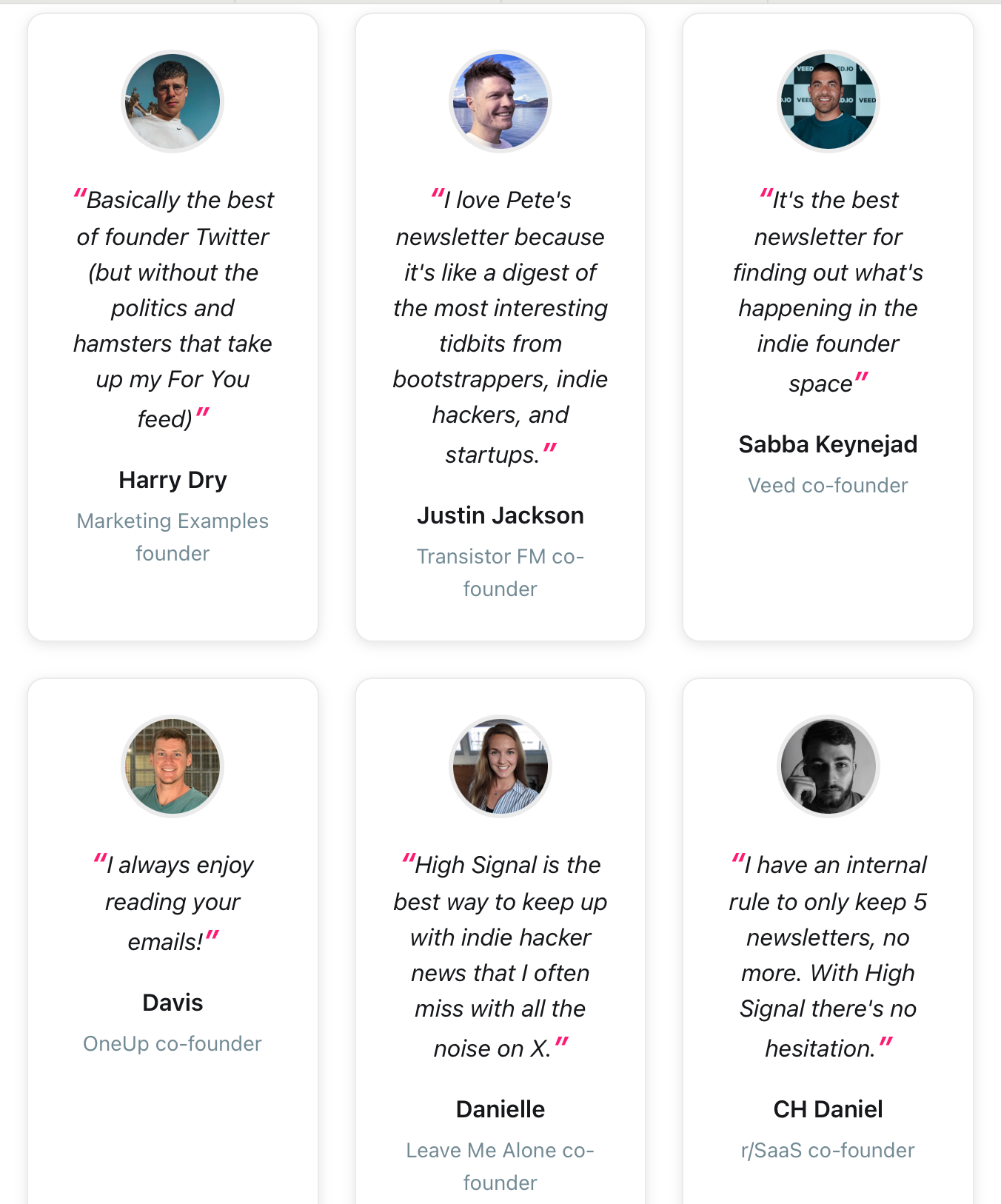Screen dimensions: 1001x1204
Task: Click Sabba Keynejad's avatar with Veed backdrop
Action: point(828,101)
